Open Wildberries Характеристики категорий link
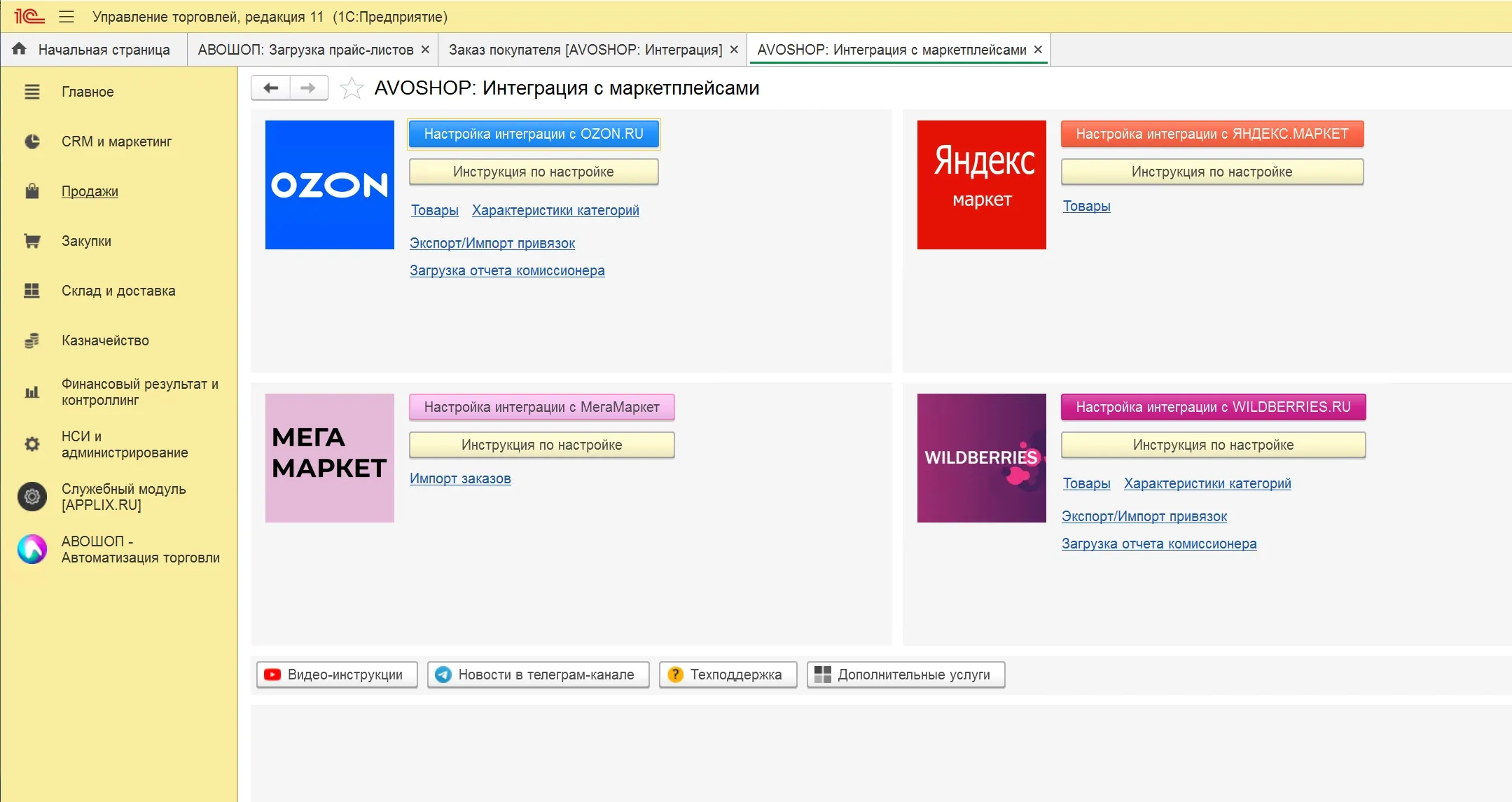The image size is (1512, 802). click(1207, 483)
